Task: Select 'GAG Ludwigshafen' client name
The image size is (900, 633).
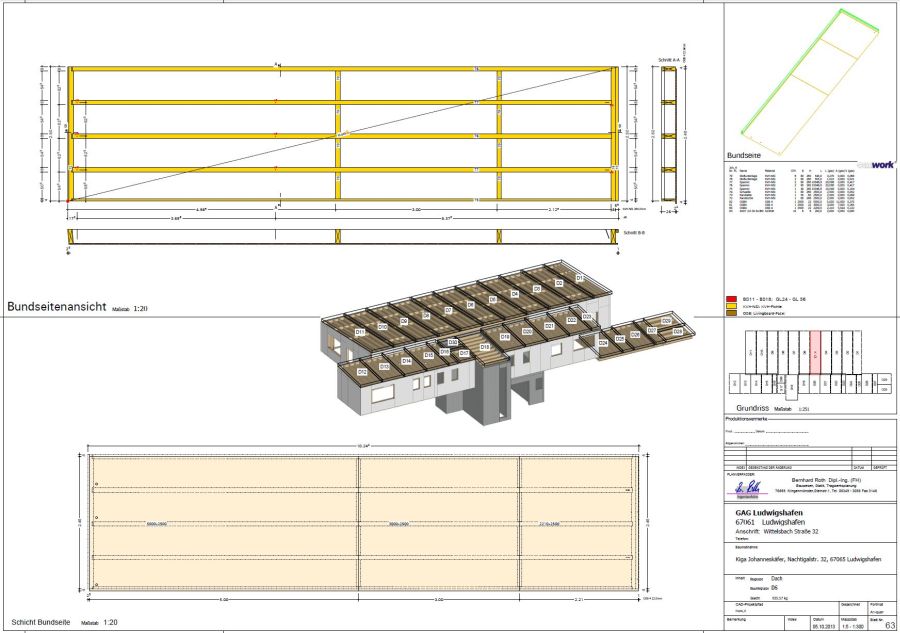Action: click(769, 512)
